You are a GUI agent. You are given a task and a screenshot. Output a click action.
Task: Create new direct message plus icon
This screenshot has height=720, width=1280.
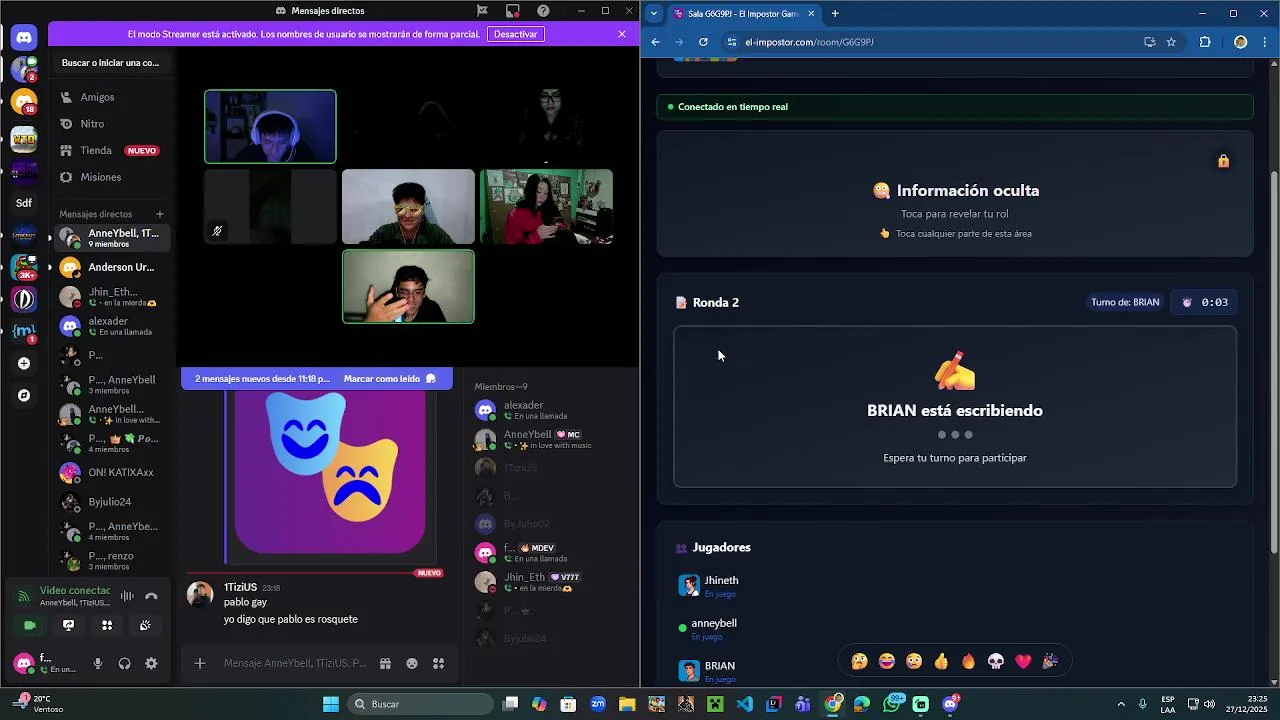point(159,214)
